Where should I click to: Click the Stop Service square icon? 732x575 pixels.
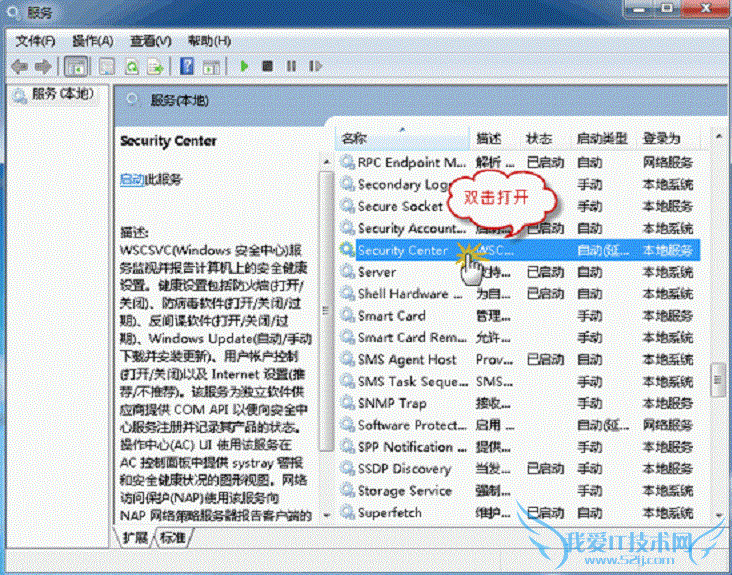point(267,66)
